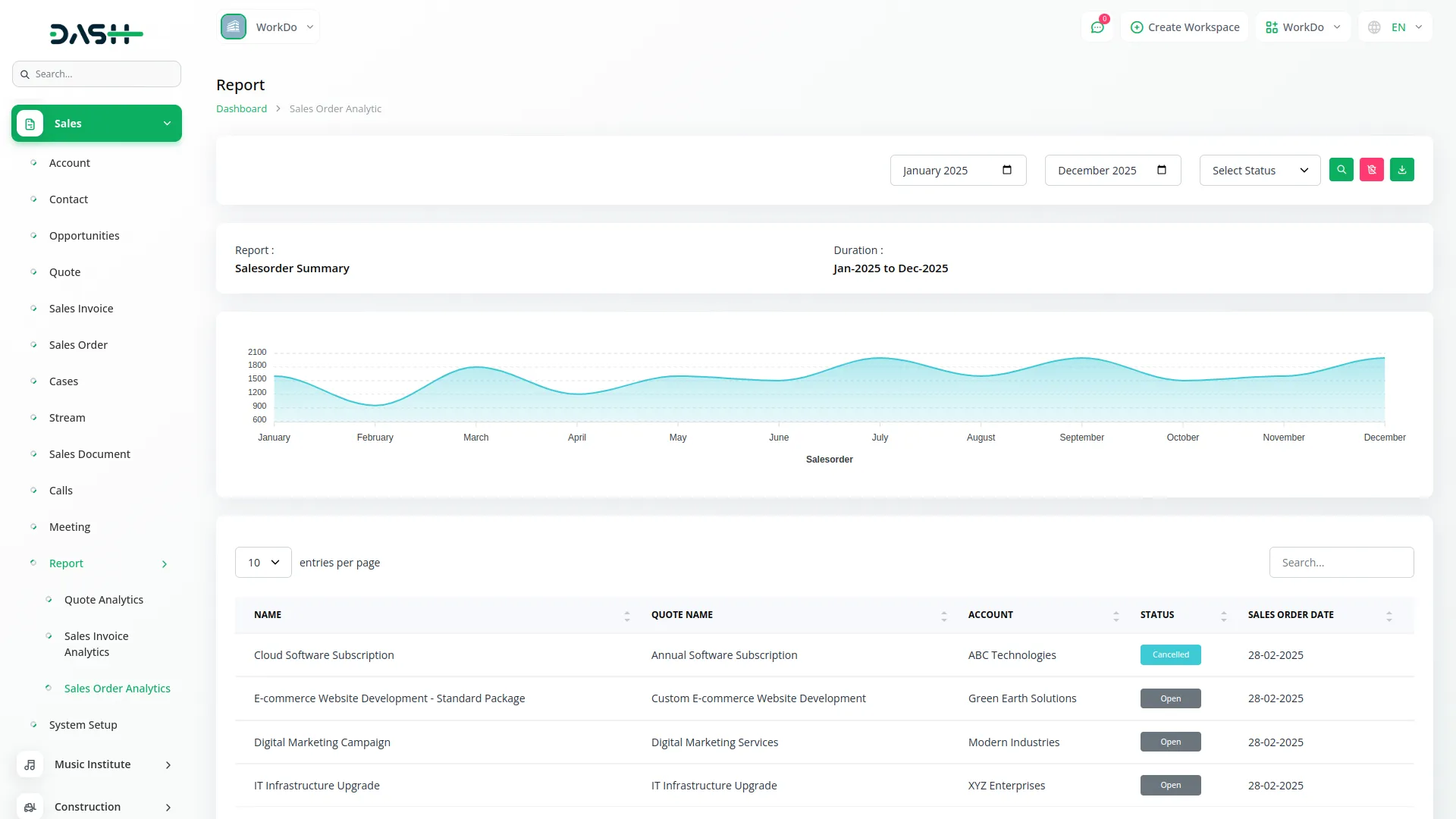
Task: Click Create Workspace button
Action: 1185,27
